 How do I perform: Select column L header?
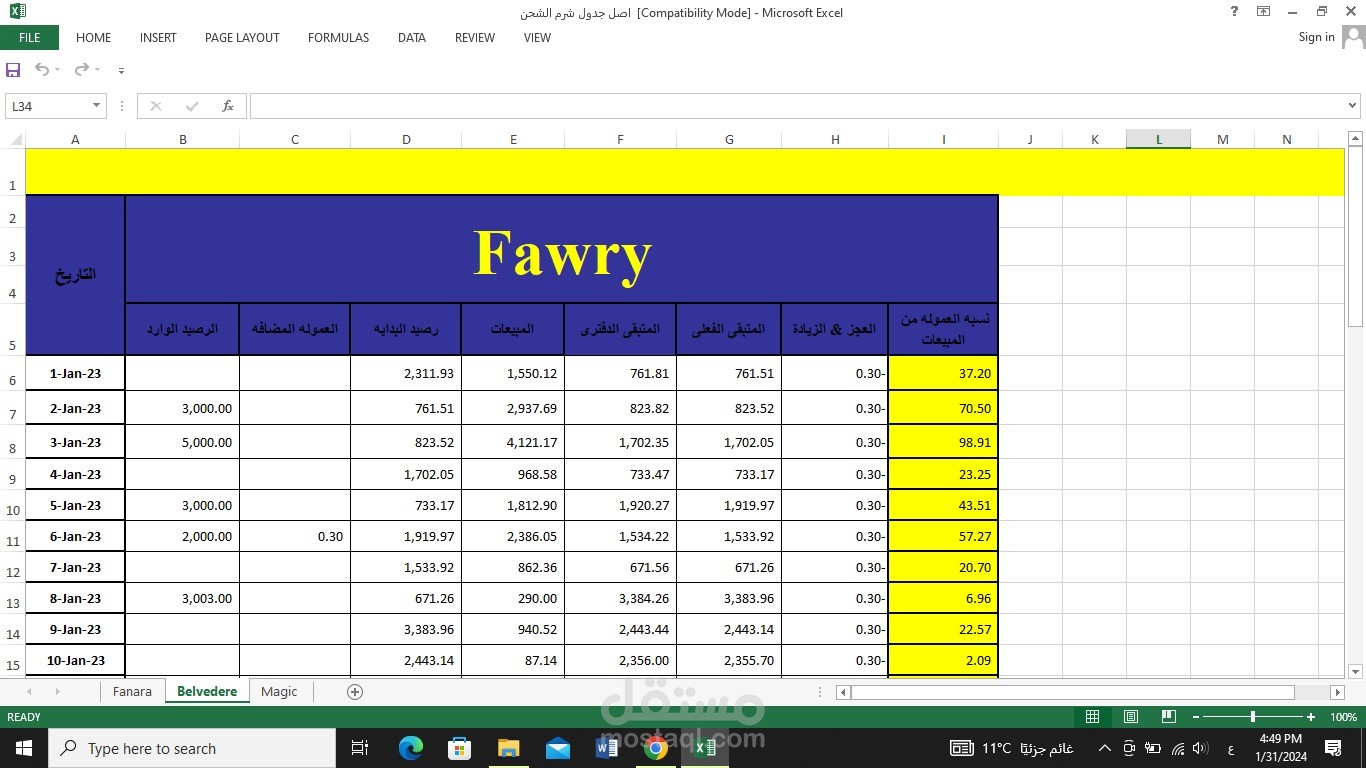[x=1158, y=139]
